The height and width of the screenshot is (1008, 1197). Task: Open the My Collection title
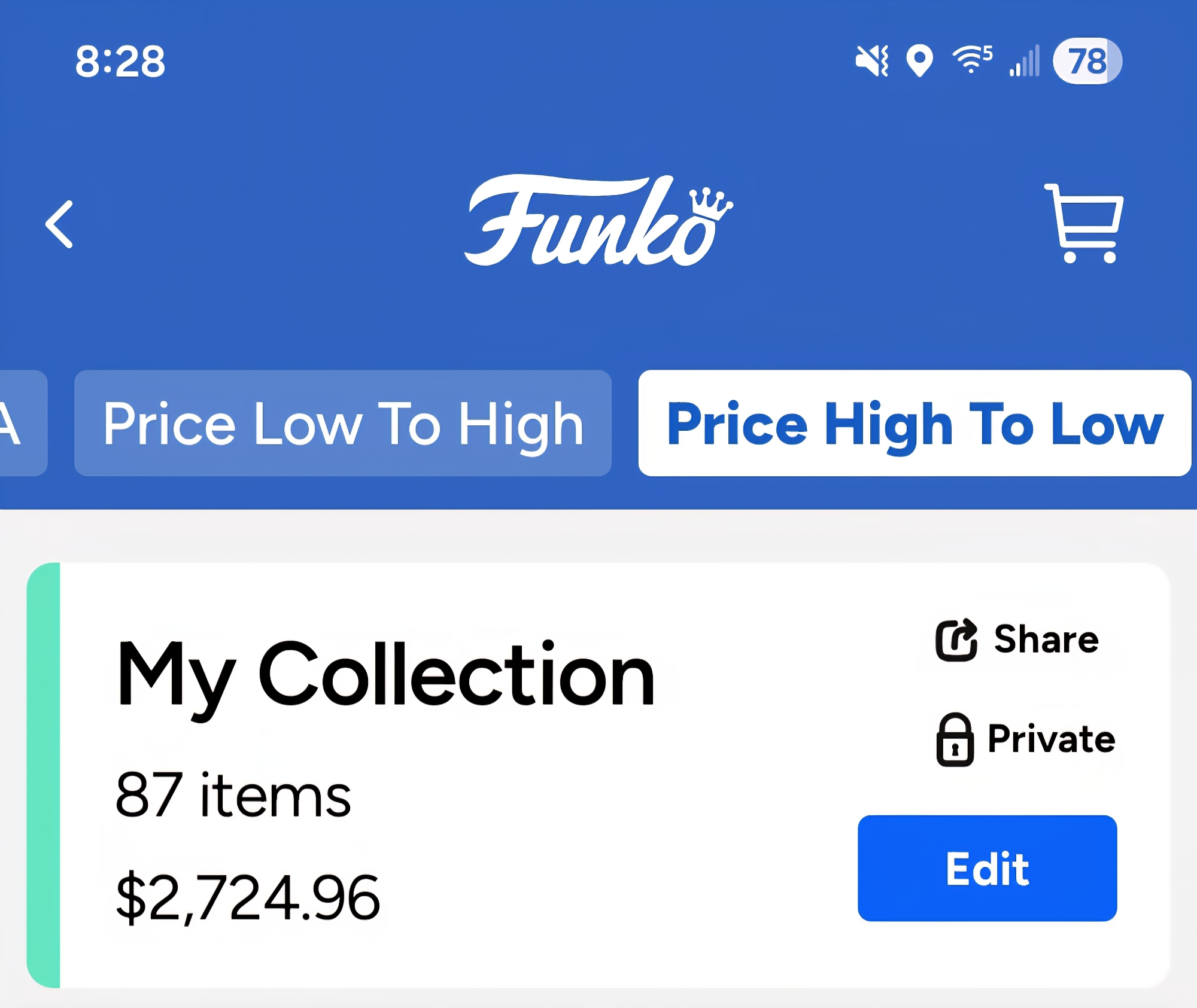[386, 675]
